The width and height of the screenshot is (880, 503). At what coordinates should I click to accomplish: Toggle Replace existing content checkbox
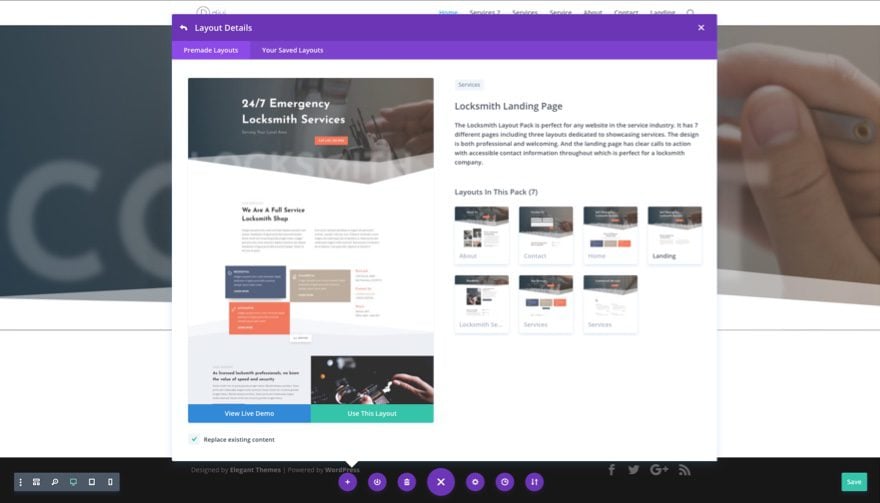click(x=194, y=439)
